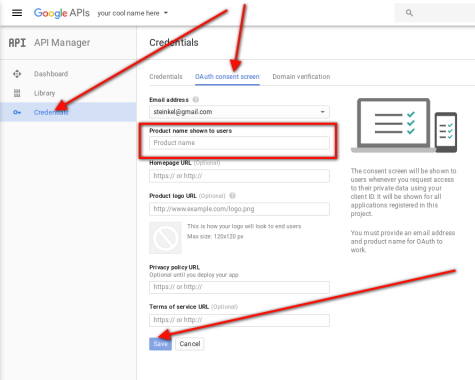Viewport: 475px width, 380px height.
Task: Click the API Manager logo icon
Action: [17, 43]
